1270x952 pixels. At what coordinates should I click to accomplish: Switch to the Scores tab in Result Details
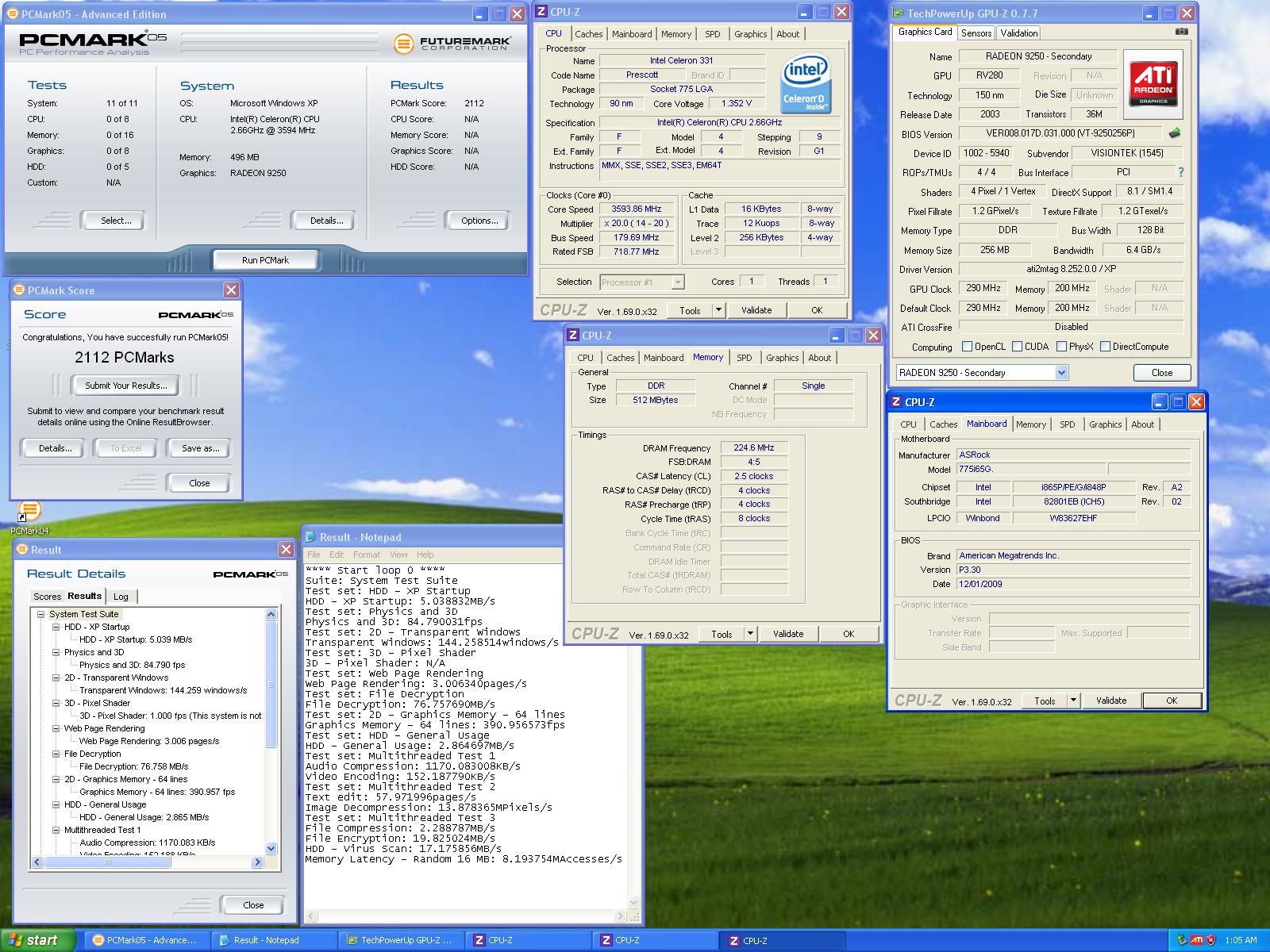(x=47, y=597)
